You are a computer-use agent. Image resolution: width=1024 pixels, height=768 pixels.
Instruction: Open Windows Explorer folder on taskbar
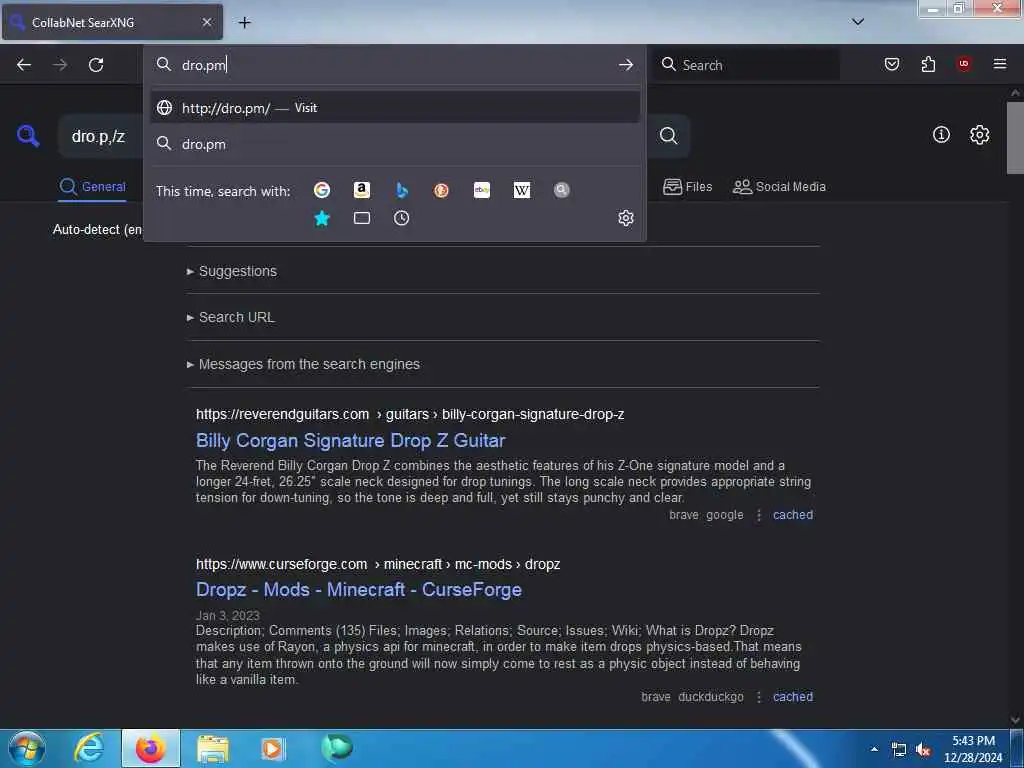[x=213, y=748]
